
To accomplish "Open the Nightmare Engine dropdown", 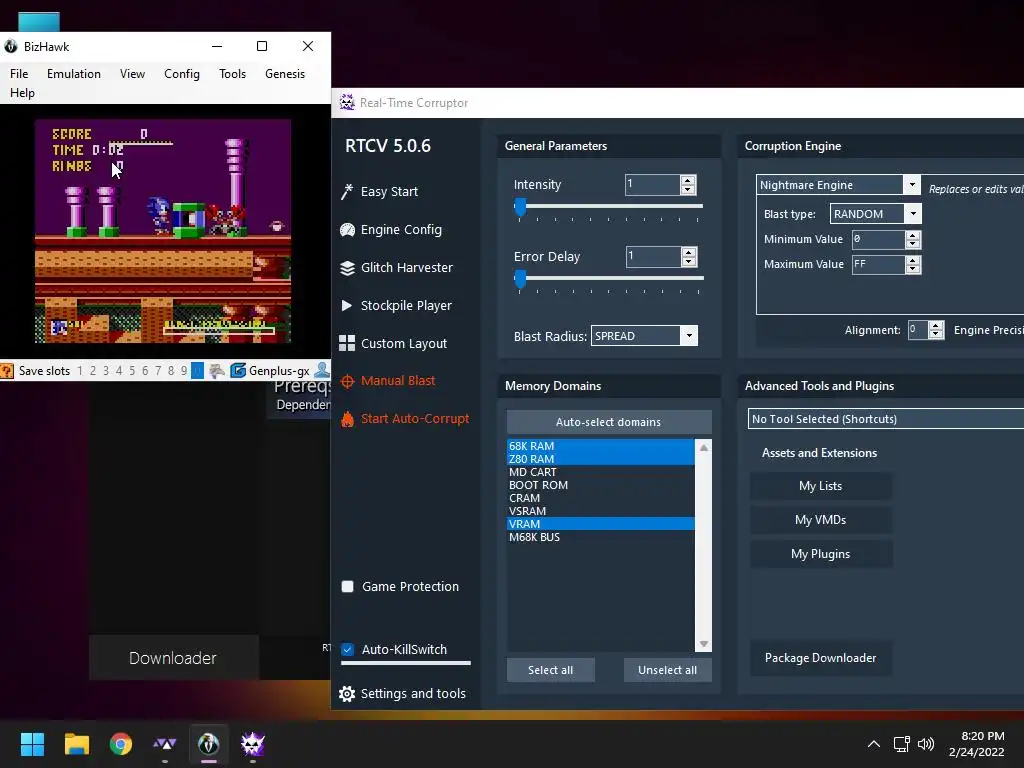I will pyautogui.click(x=912, y=185).
